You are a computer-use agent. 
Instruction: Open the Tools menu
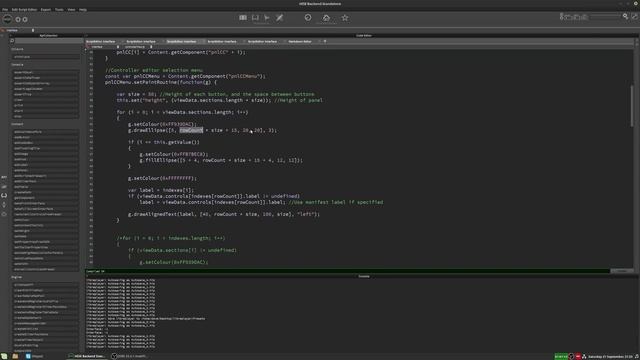(x=59, y=9)
